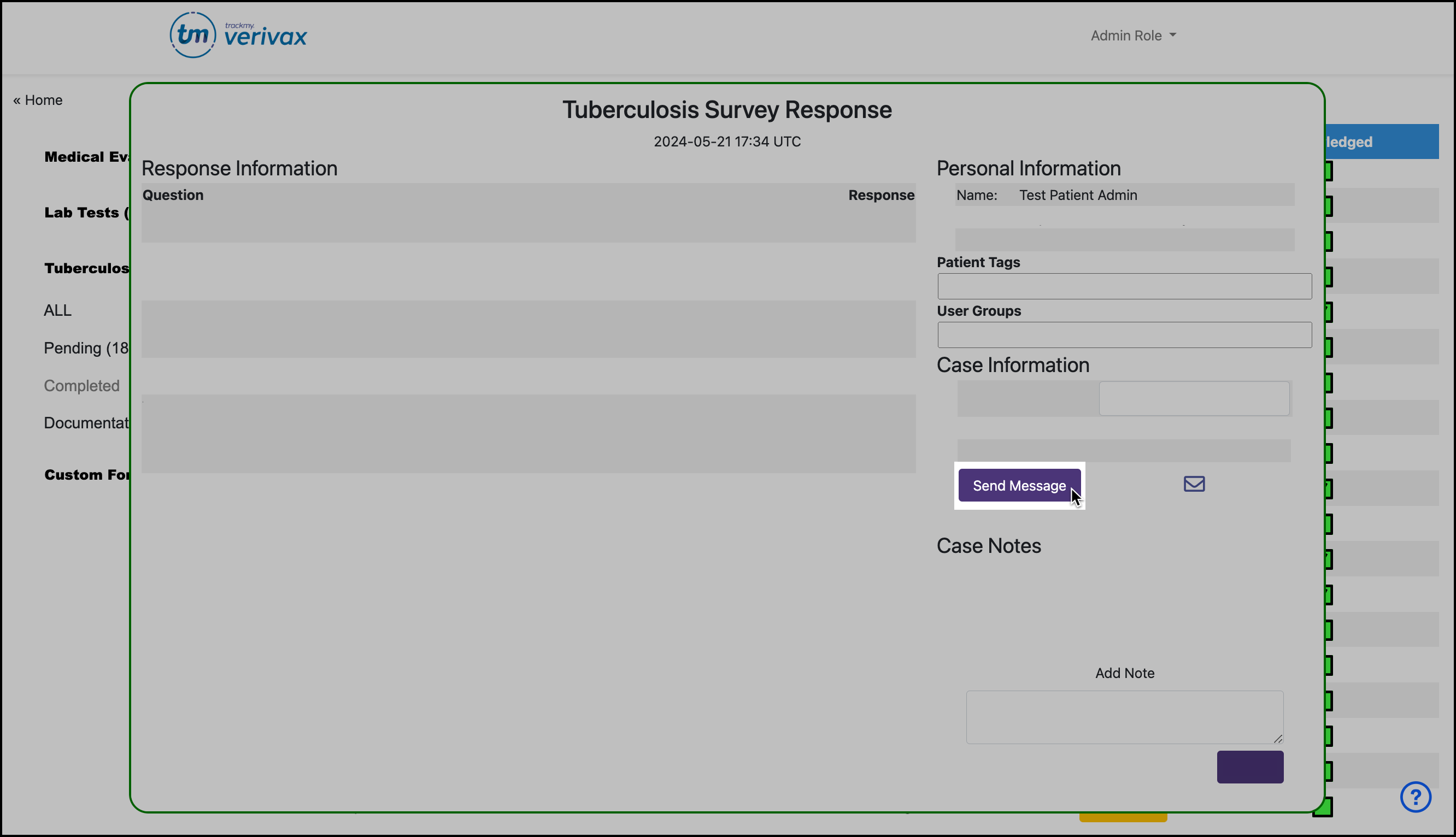
Task: Open the help question mark icon
Action: pos(1415,797)
